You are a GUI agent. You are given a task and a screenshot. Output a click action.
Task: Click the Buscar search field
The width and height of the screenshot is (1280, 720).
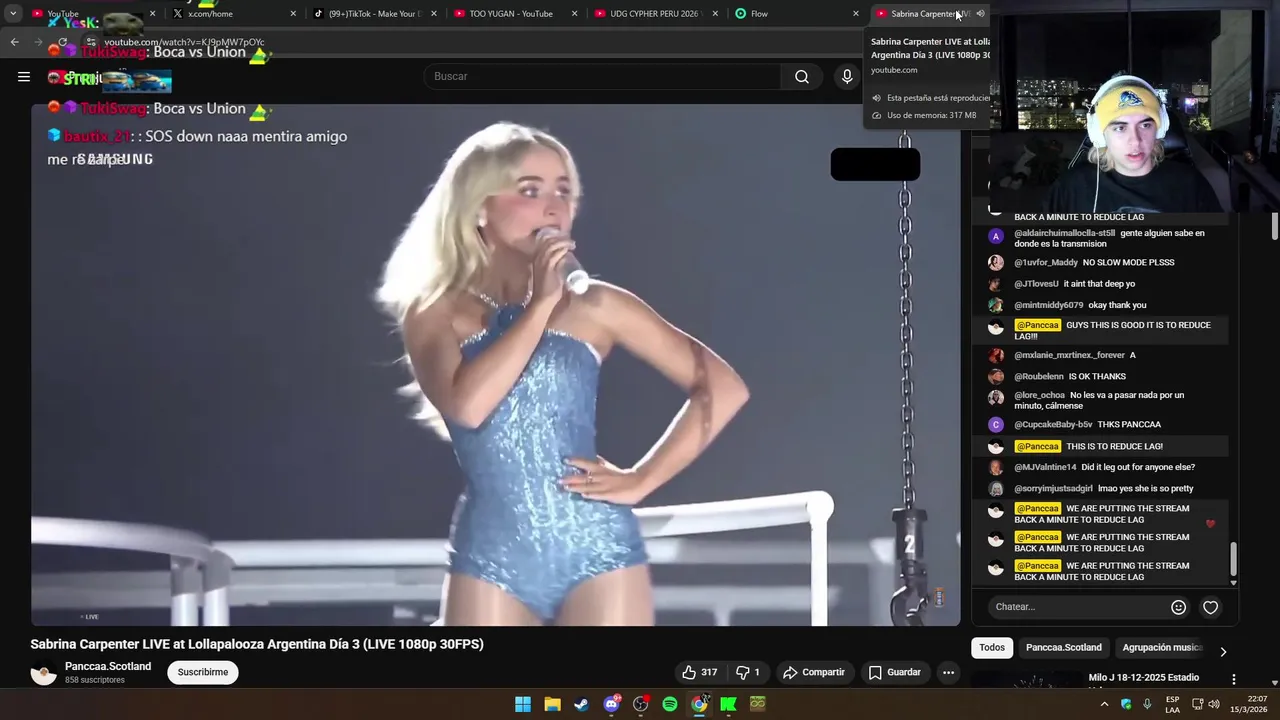(603, 77)
